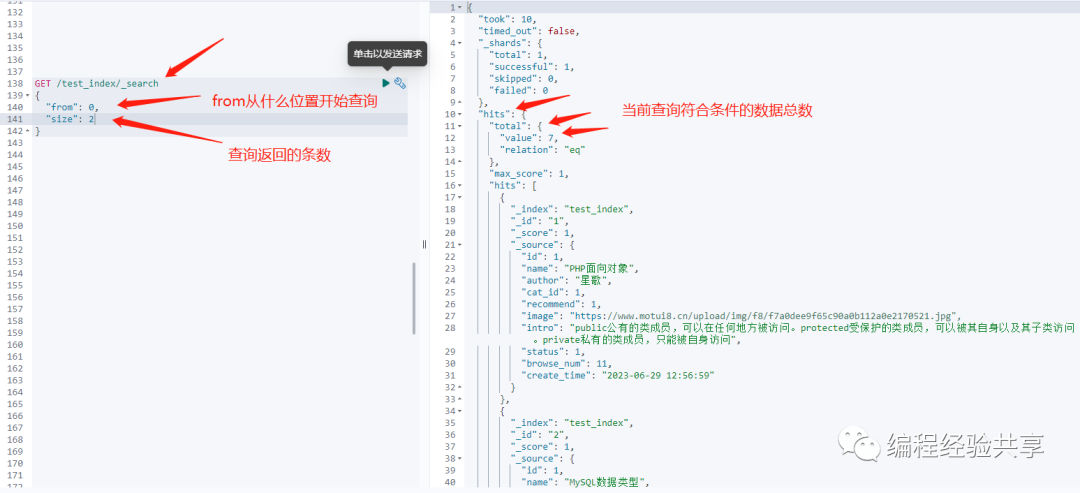Click the "create_time": "2023-06-29 12:56:59" line
The width and height of the screenshot is (1080, 493).
[x=618, y=375]
